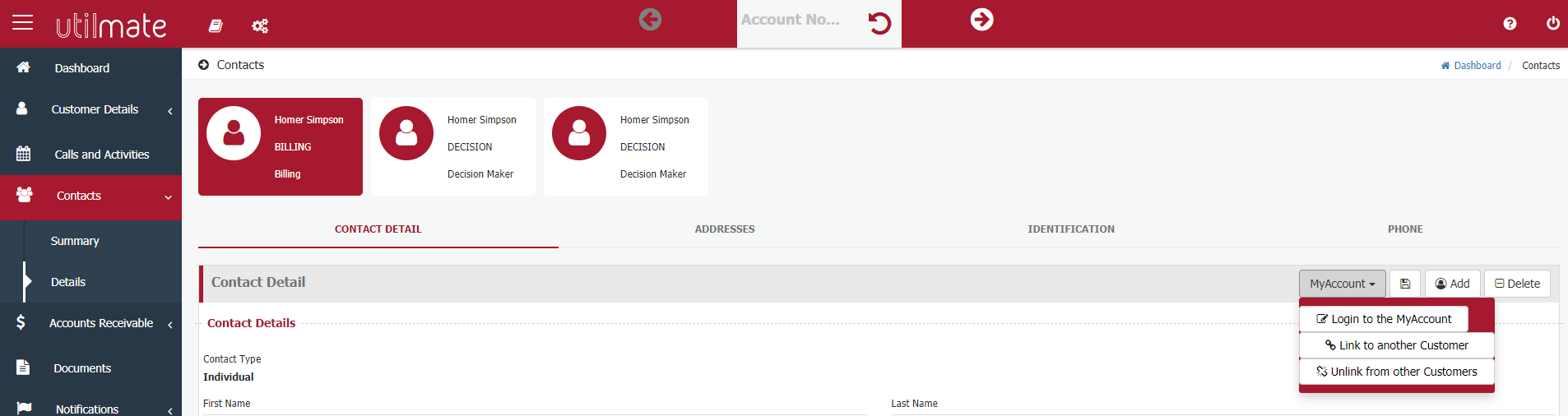Go to next account arrow
The image size is (1568, 416).
[x=981, y=19]
